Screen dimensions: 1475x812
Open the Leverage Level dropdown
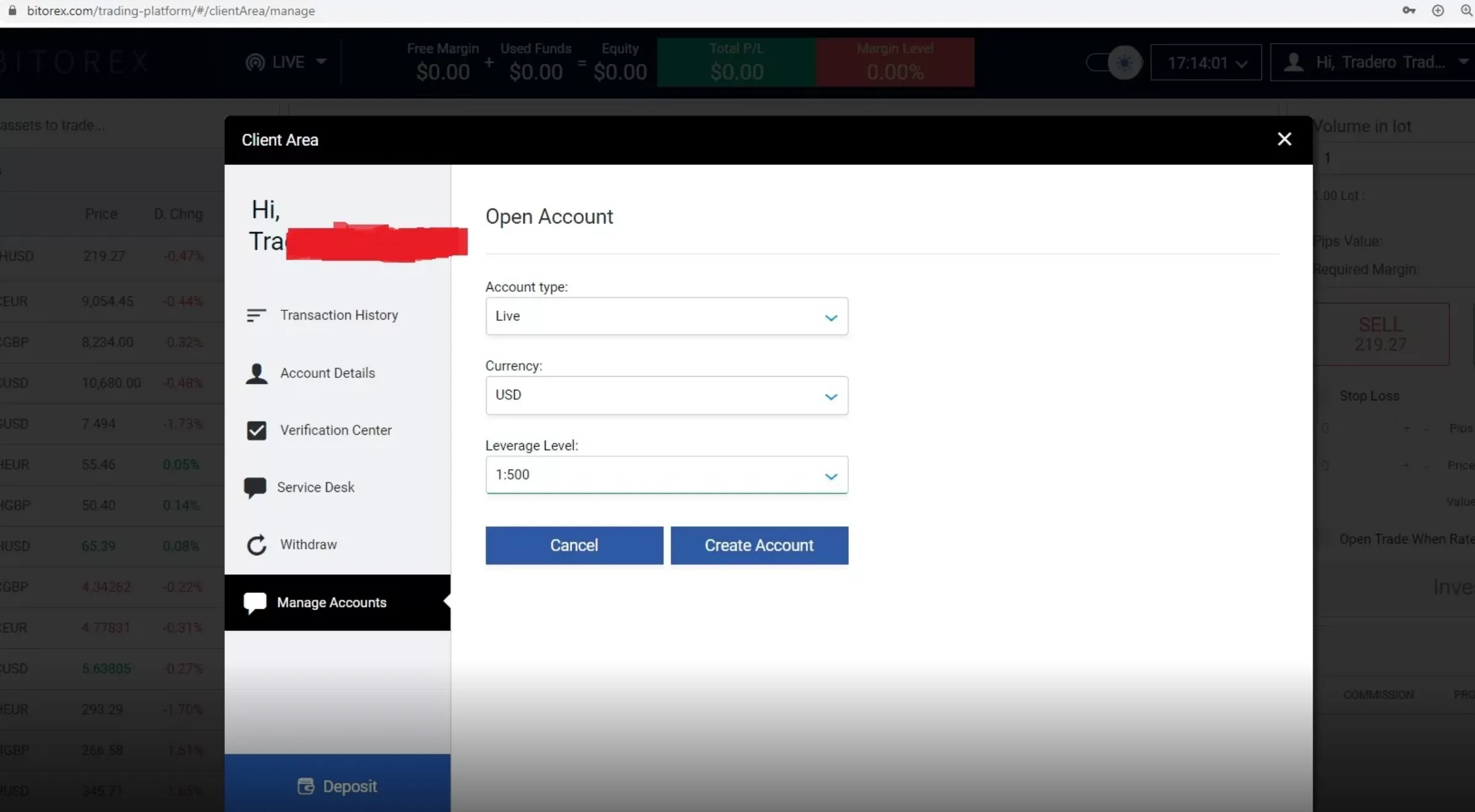pyautogui.click(x=666, y=475)
